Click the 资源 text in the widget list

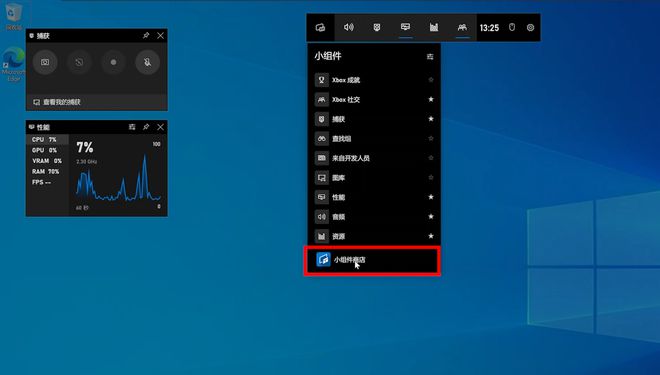pos(338,237)
